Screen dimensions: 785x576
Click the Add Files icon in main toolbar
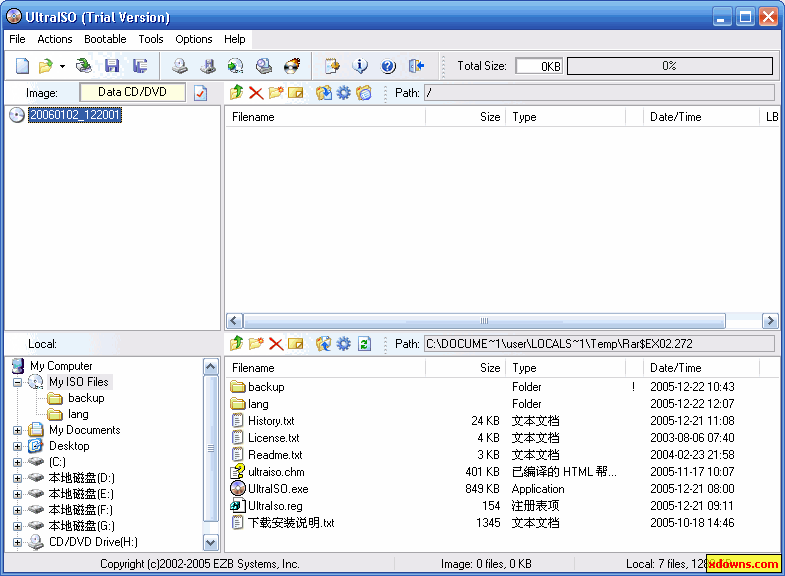click(x=332, y=66)
